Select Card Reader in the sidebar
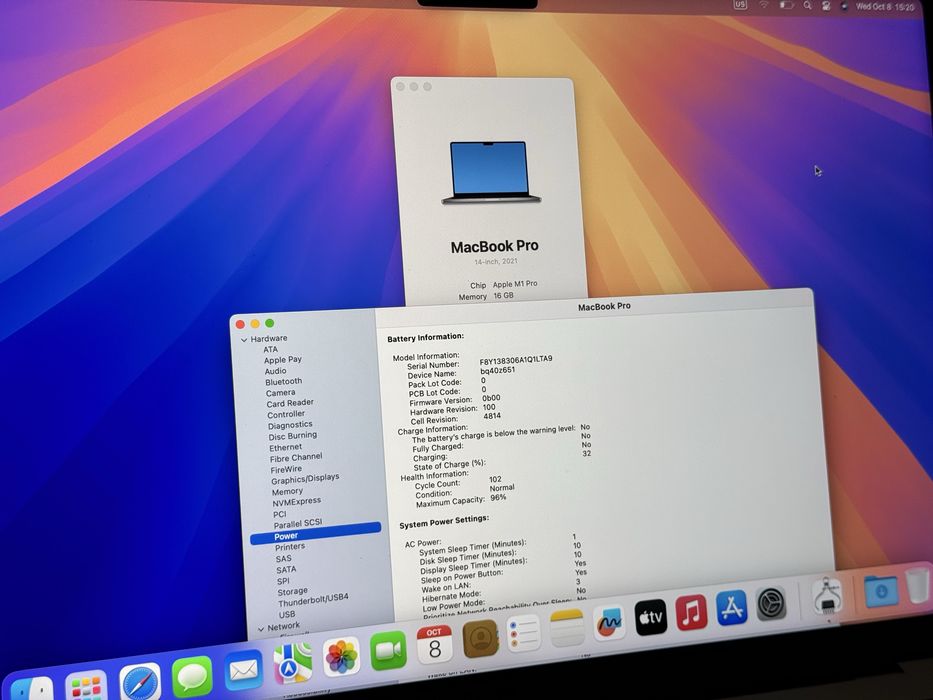This screenshot has width=933, height=700. click(x=290, y=403)
